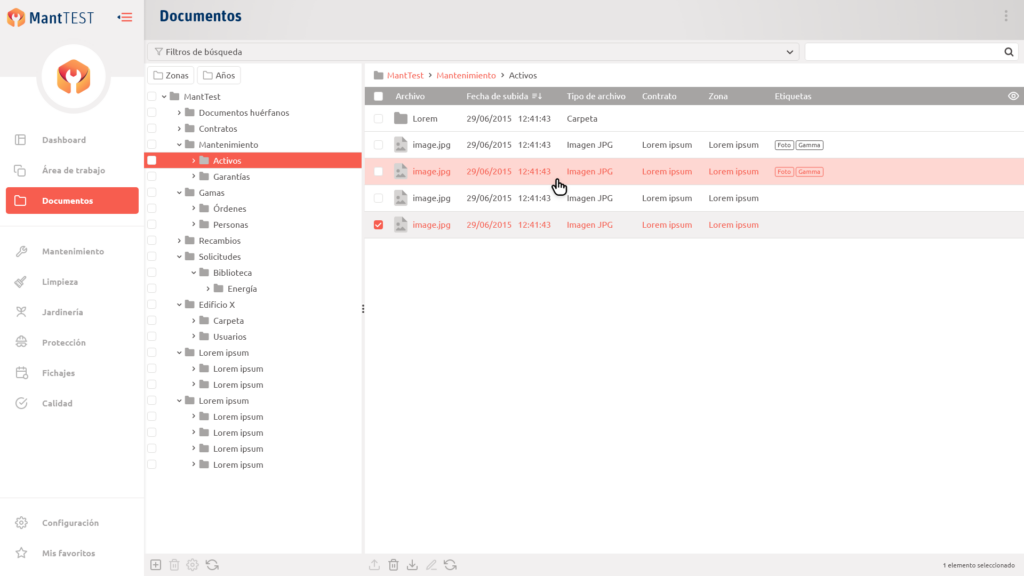Collapse the Mantenimiento tree folder
The width and height of the screenshot is (1024, 576).
179,145
